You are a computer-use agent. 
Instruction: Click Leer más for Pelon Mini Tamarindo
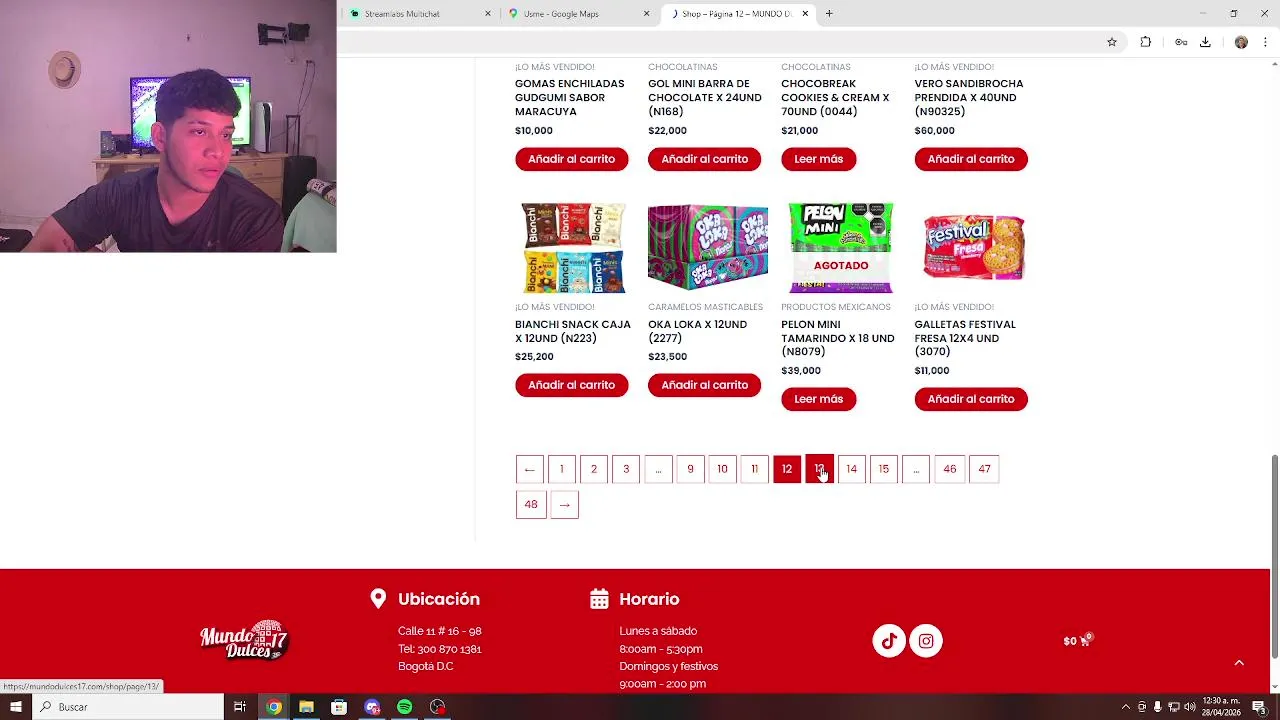click(819, 399)
